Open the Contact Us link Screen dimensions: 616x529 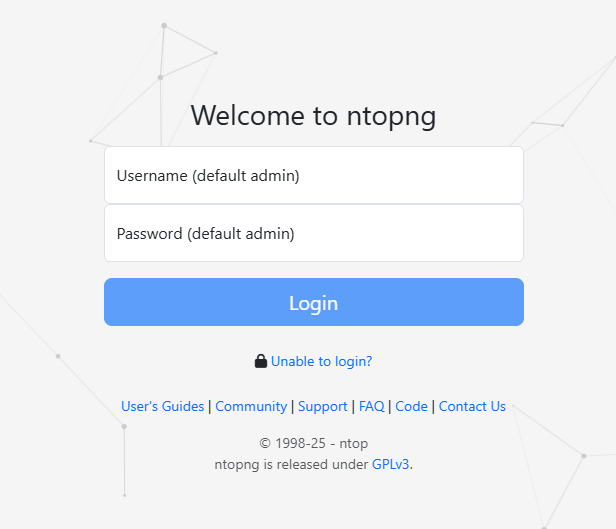(x=472, y=406)
